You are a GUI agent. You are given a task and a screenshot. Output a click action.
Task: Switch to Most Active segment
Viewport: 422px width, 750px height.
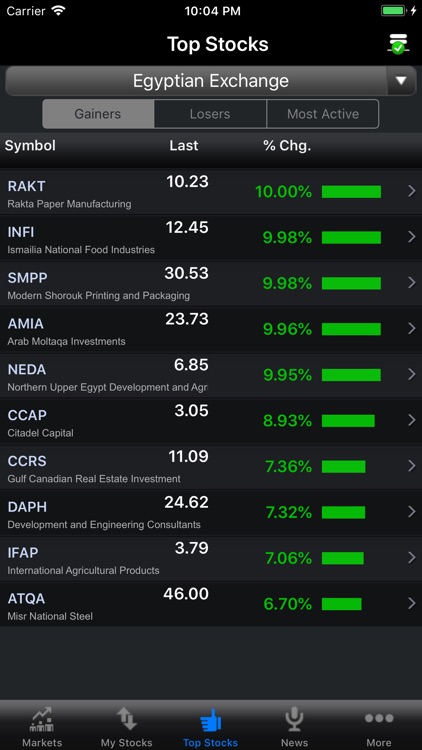point(322,114)
